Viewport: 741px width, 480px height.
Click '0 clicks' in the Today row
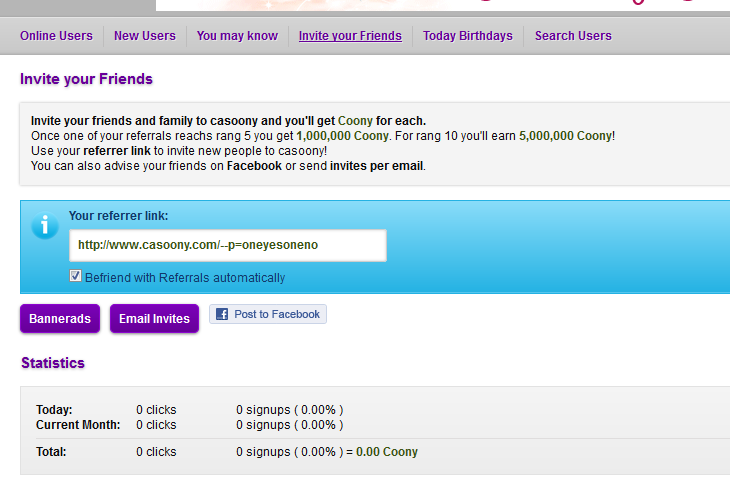click(156, 410)
